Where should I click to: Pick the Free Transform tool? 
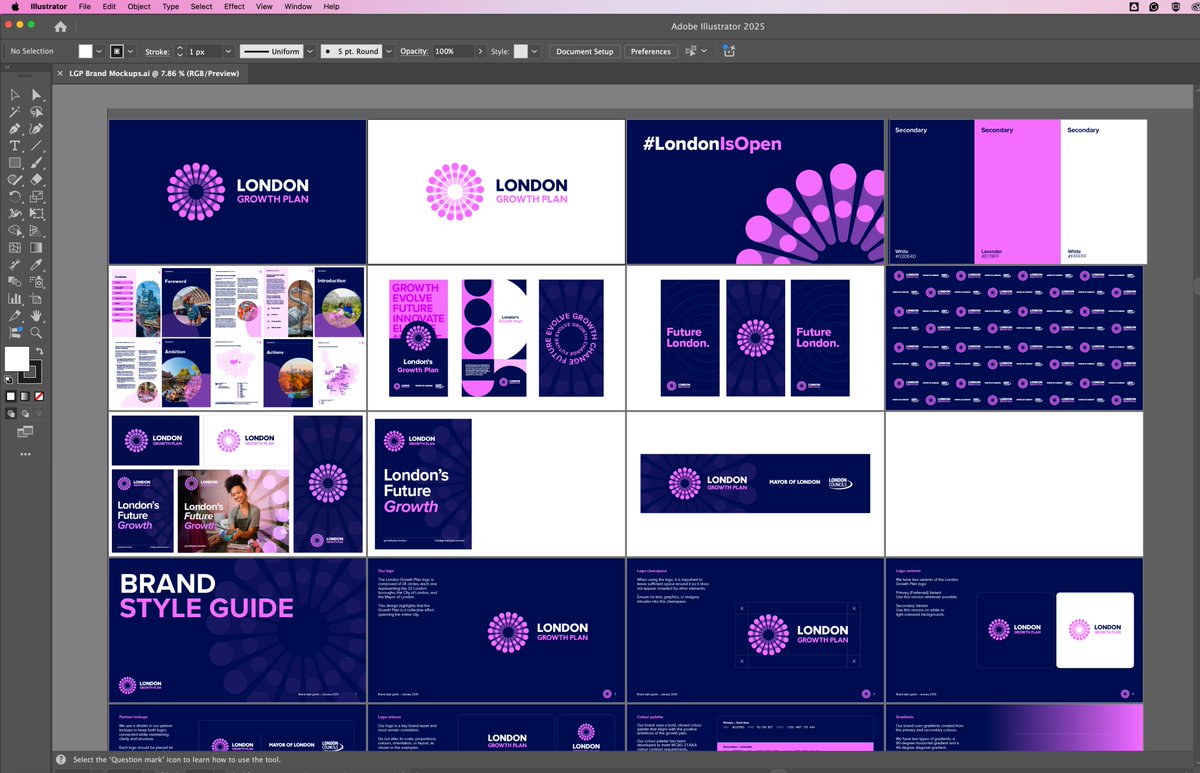(x=37, y=214)
